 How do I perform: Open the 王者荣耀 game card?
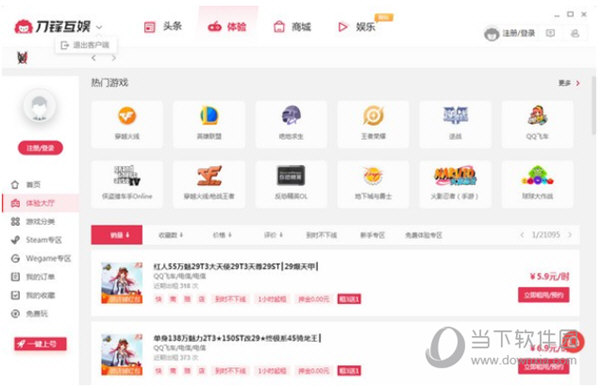(x=373, y=124)
